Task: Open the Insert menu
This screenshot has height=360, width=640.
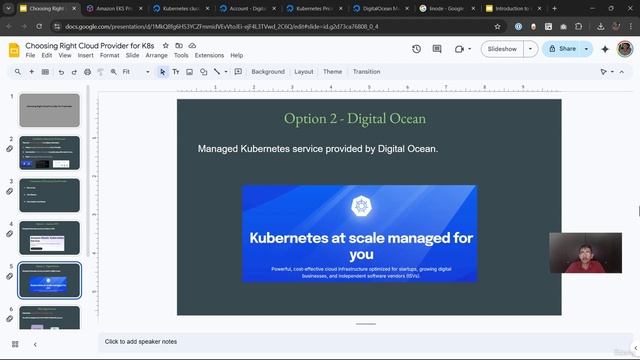Action: 86,55
